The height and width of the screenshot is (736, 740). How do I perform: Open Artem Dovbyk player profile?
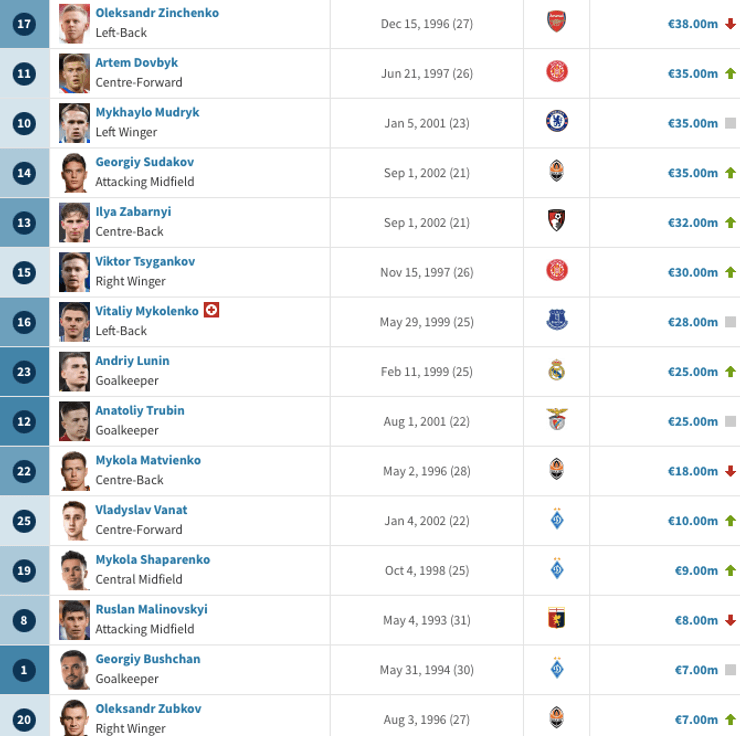tap(137, 63)
